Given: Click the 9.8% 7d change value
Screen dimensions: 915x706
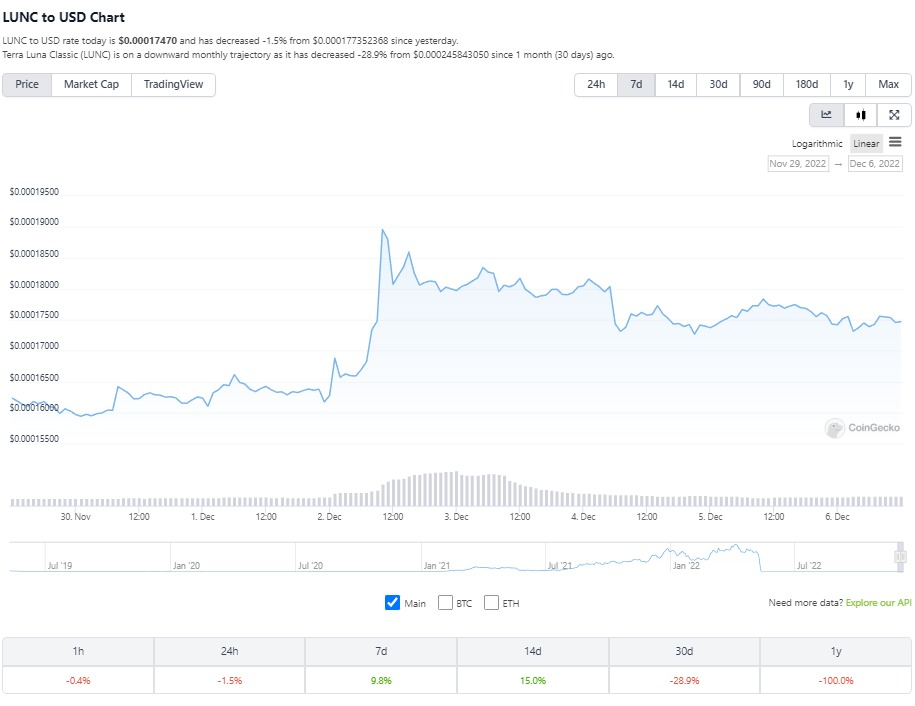Looking at the screenshot, I should coord(381,680).
